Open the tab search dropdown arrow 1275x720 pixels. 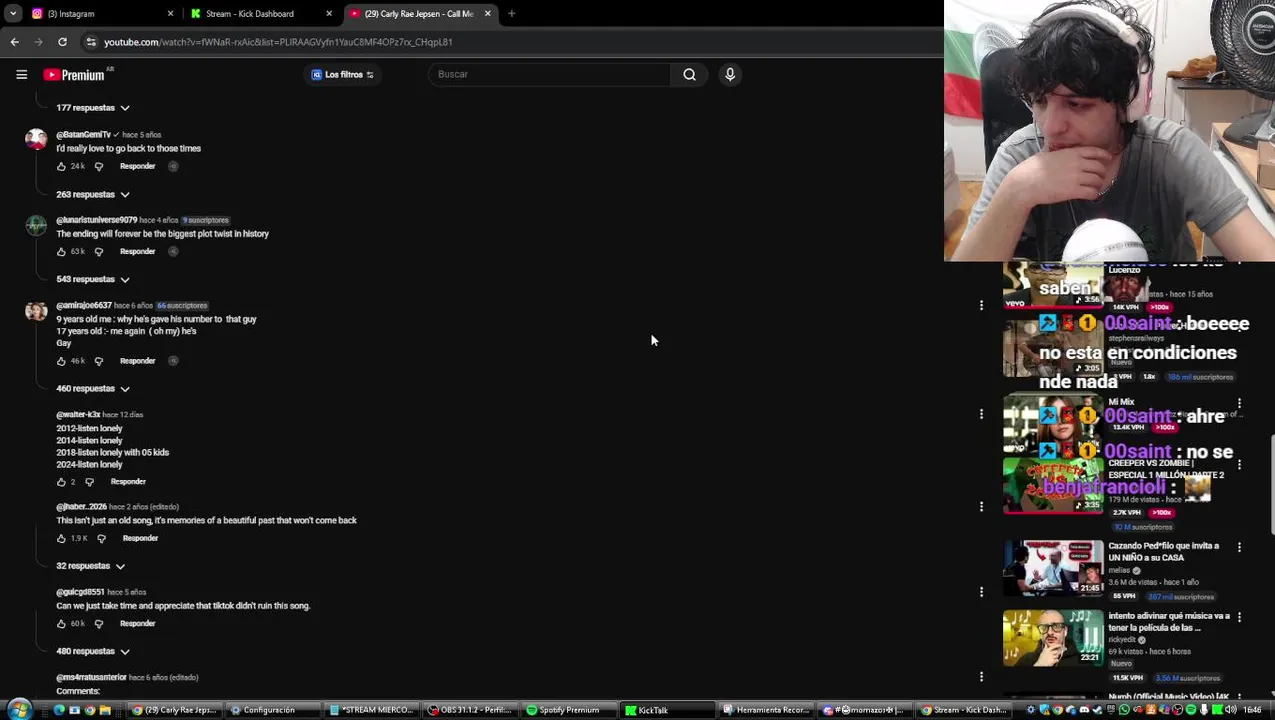12,14
